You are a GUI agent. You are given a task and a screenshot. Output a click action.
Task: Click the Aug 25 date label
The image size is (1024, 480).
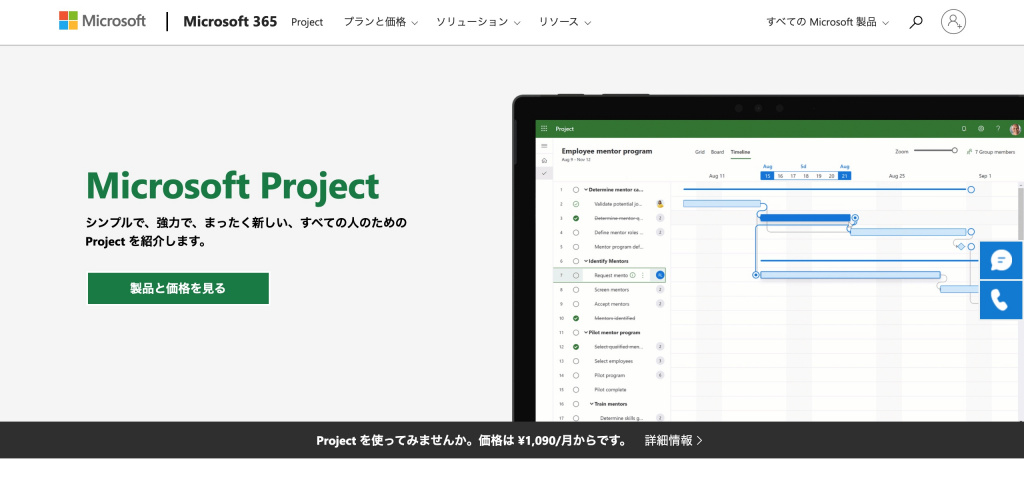click(897, 176)
